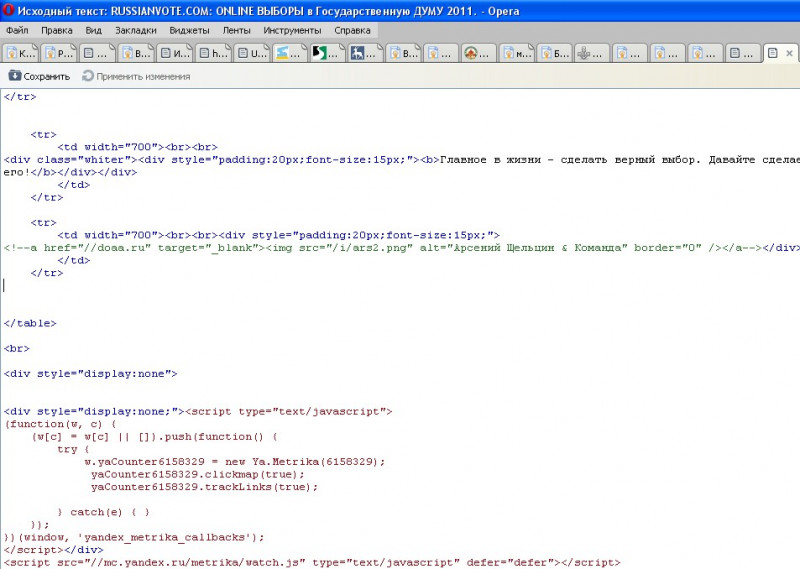Open the Инструменты menu
This screenshot has width=800, height=569.
[292, 30]
